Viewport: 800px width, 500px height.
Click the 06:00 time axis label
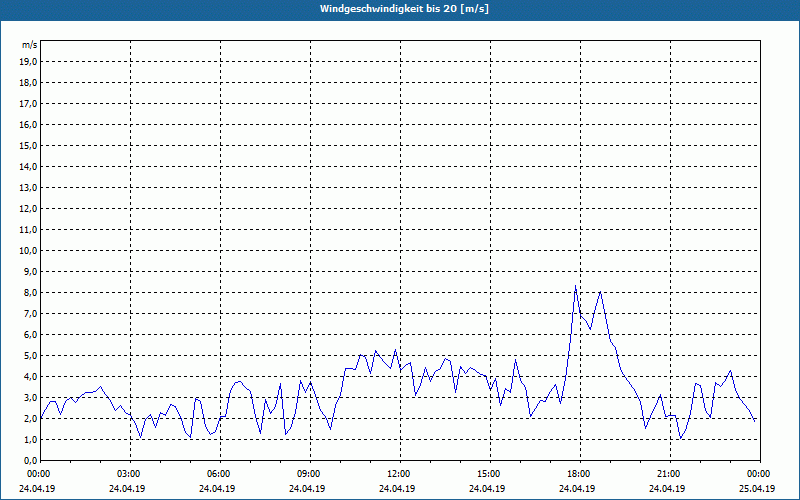coord(217,474)
